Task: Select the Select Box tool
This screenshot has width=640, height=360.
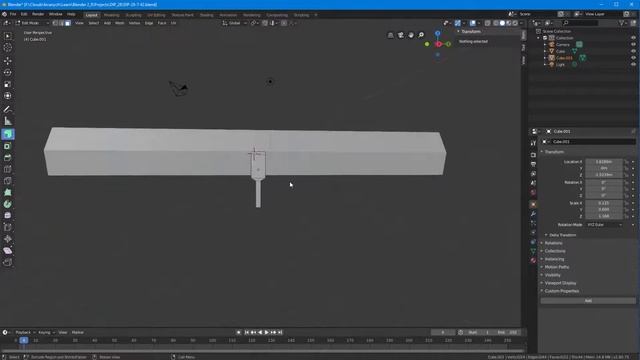Action: click(x=8, y=36)
